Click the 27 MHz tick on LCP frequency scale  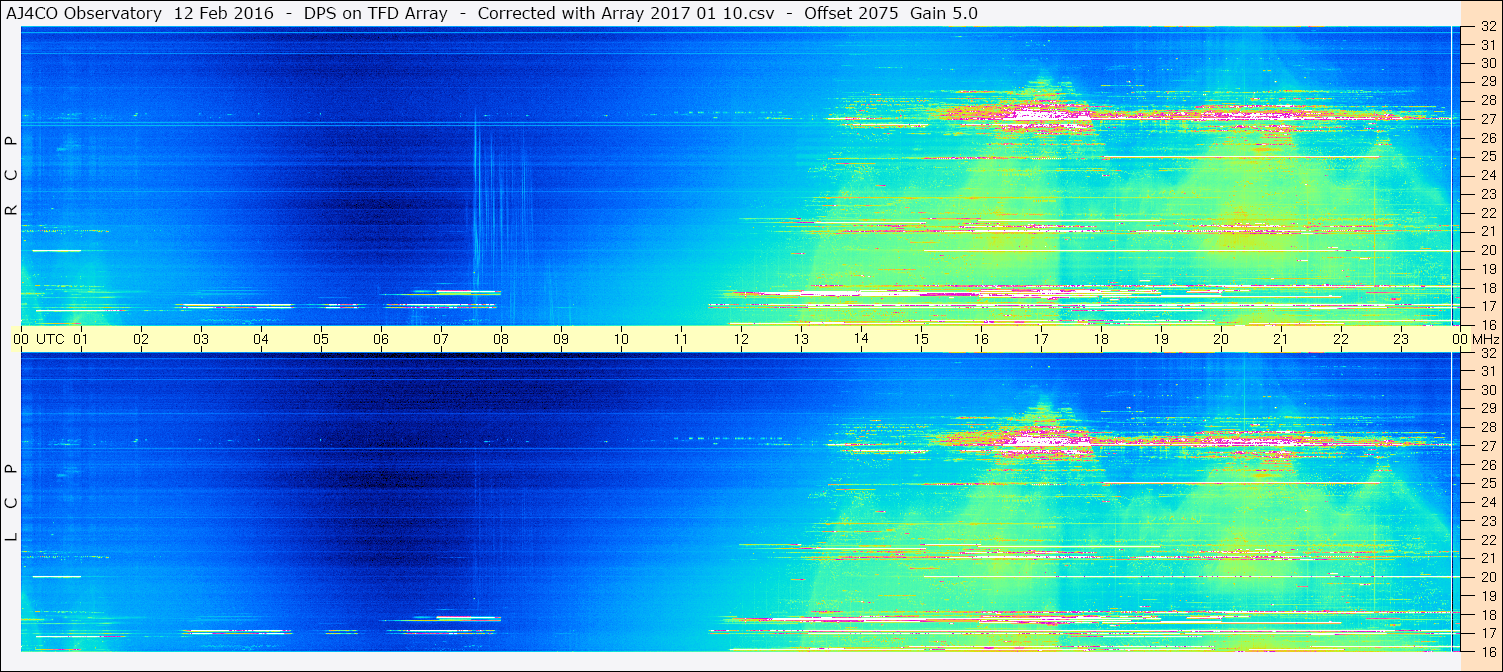coord(1487,446)
